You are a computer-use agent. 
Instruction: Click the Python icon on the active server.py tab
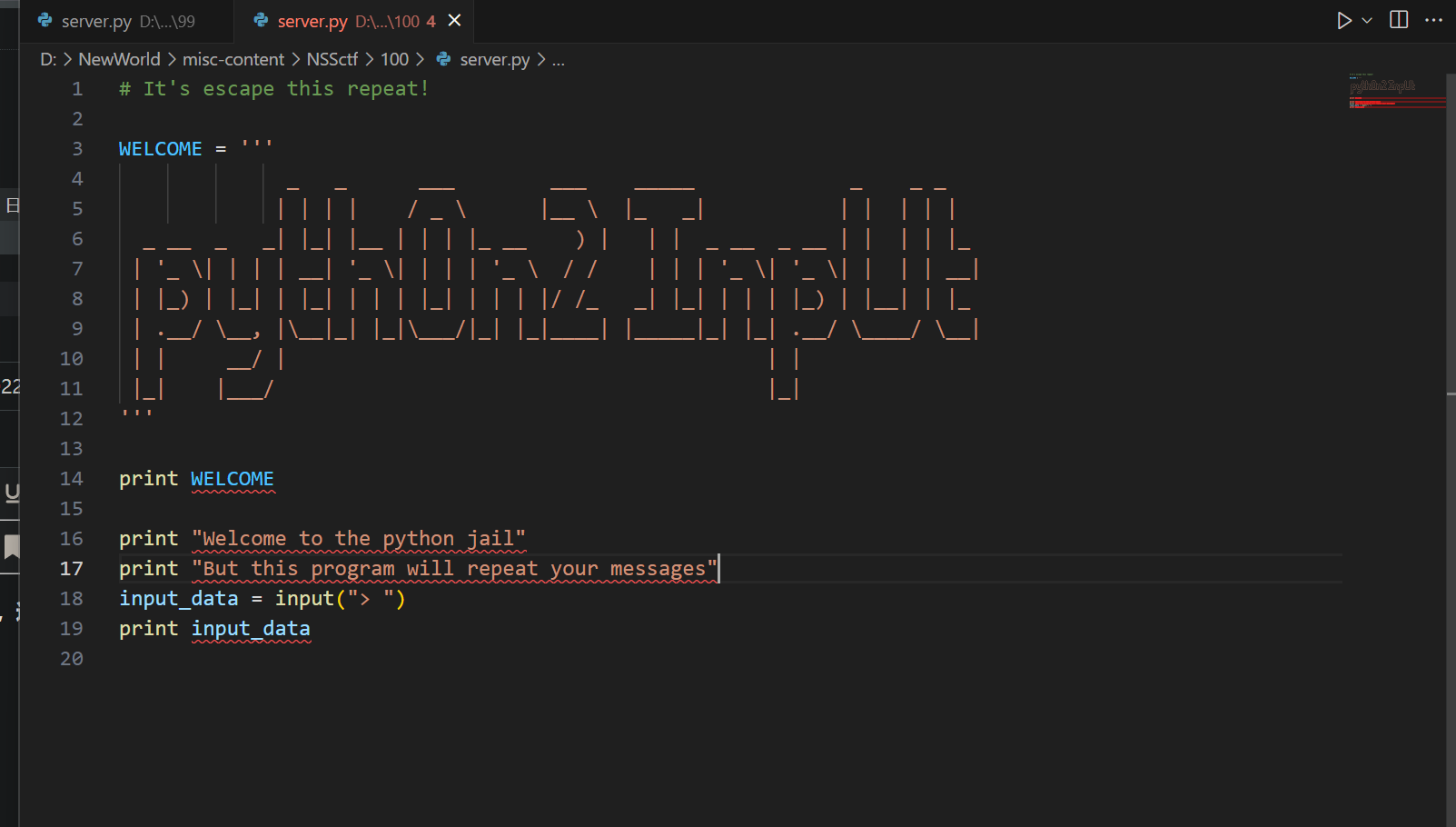click(260, 20)
